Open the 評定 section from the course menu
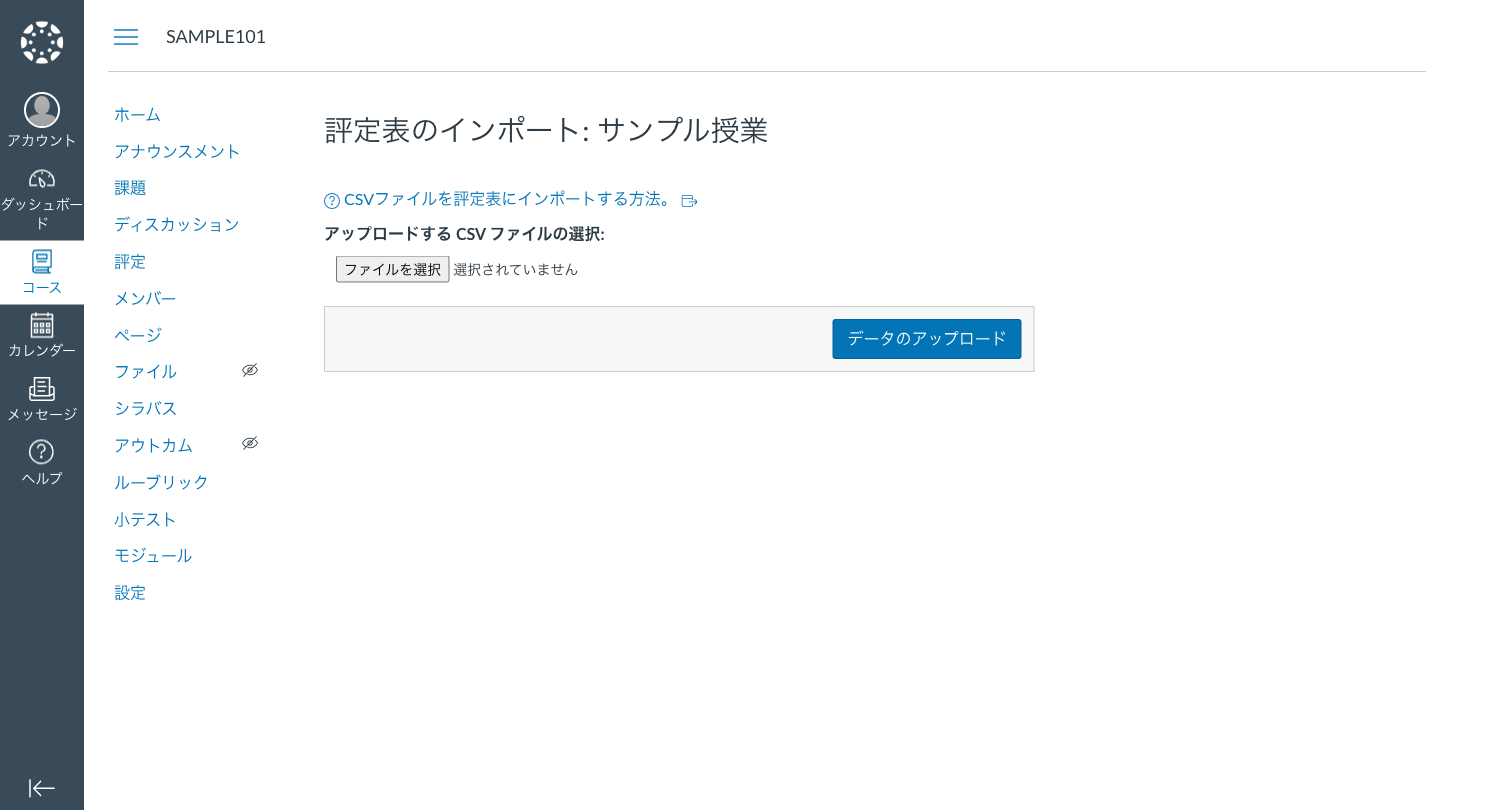Screen dimensions: 1512x810 coord(130,261)
